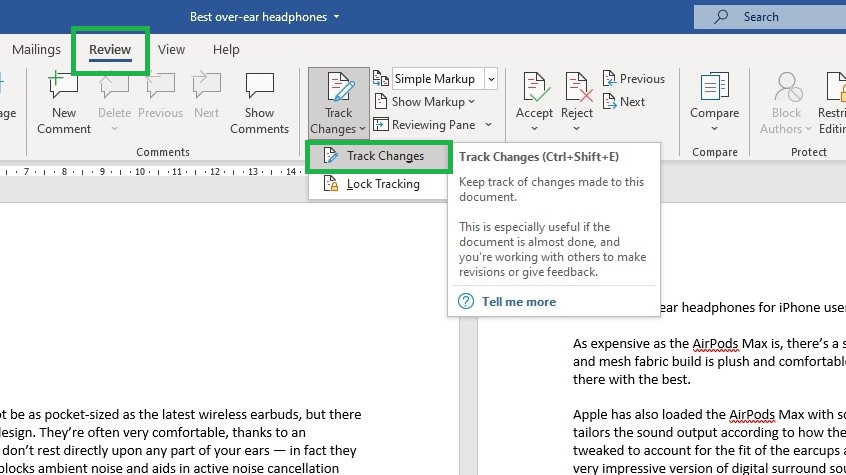Click the Compare documents icon

point(714,87)
